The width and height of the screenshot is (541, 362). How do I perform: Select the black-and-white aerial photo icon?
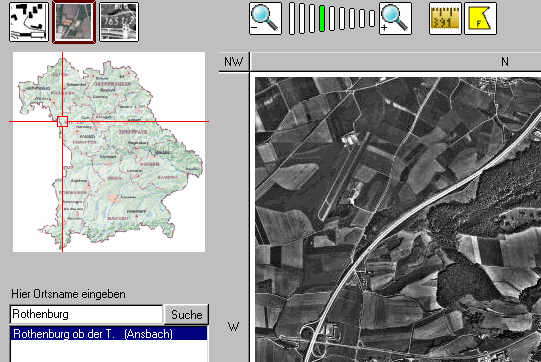point(119,22)
